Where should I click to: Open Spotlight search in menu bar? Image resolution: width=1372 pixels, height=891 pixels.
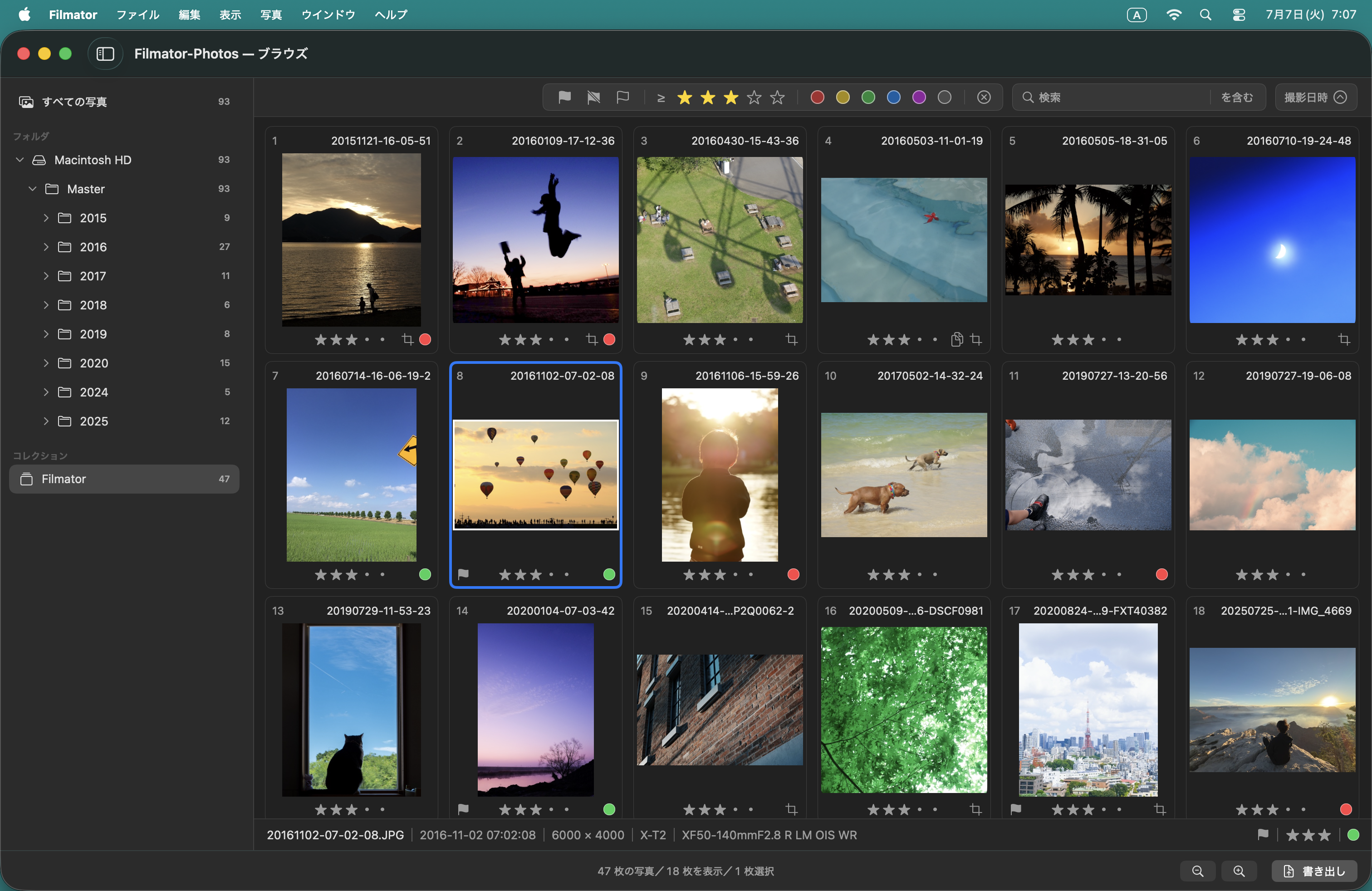[1205, 15]
